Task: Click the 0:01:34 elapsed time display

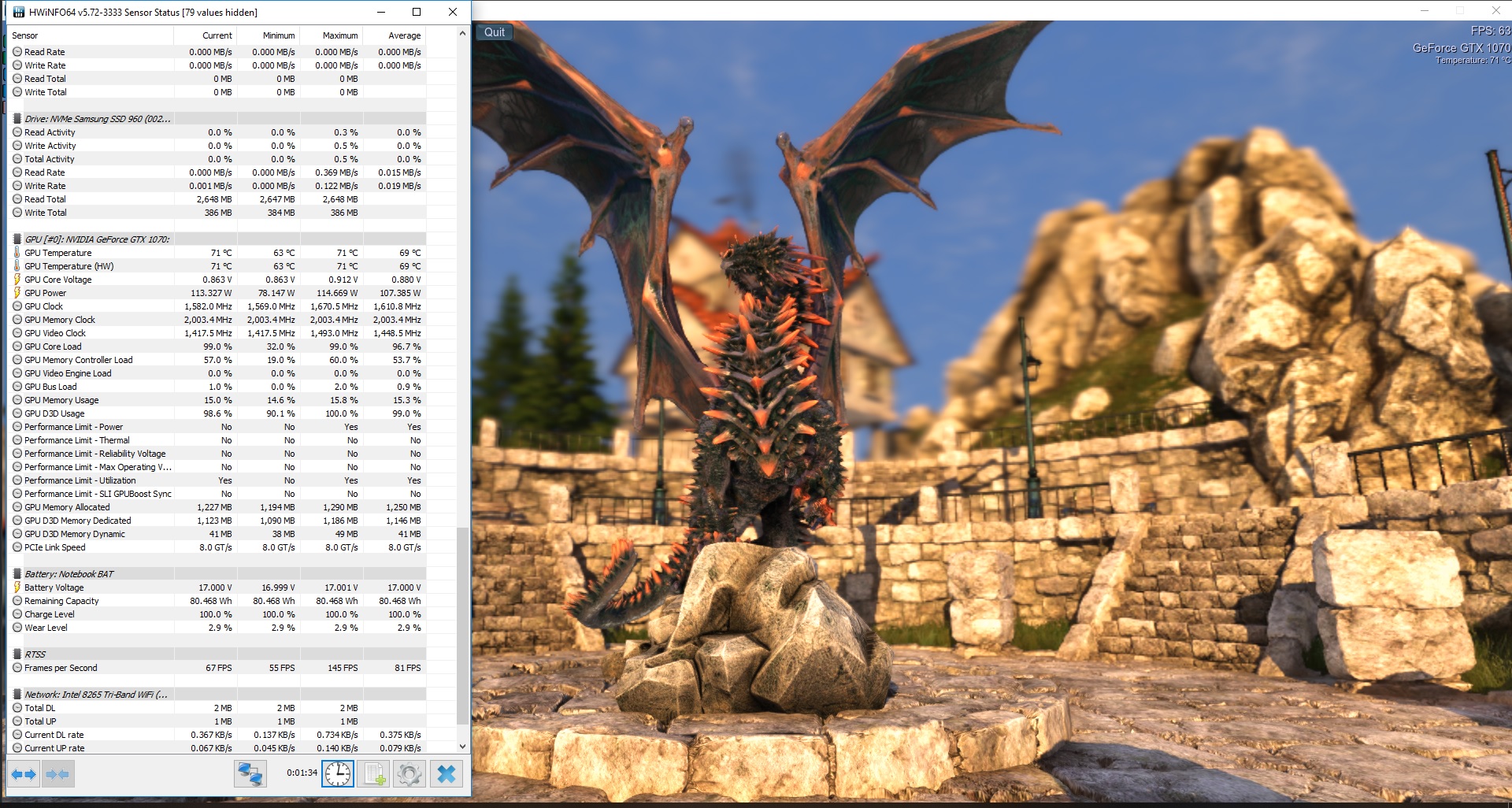Action: coord(302,773)
